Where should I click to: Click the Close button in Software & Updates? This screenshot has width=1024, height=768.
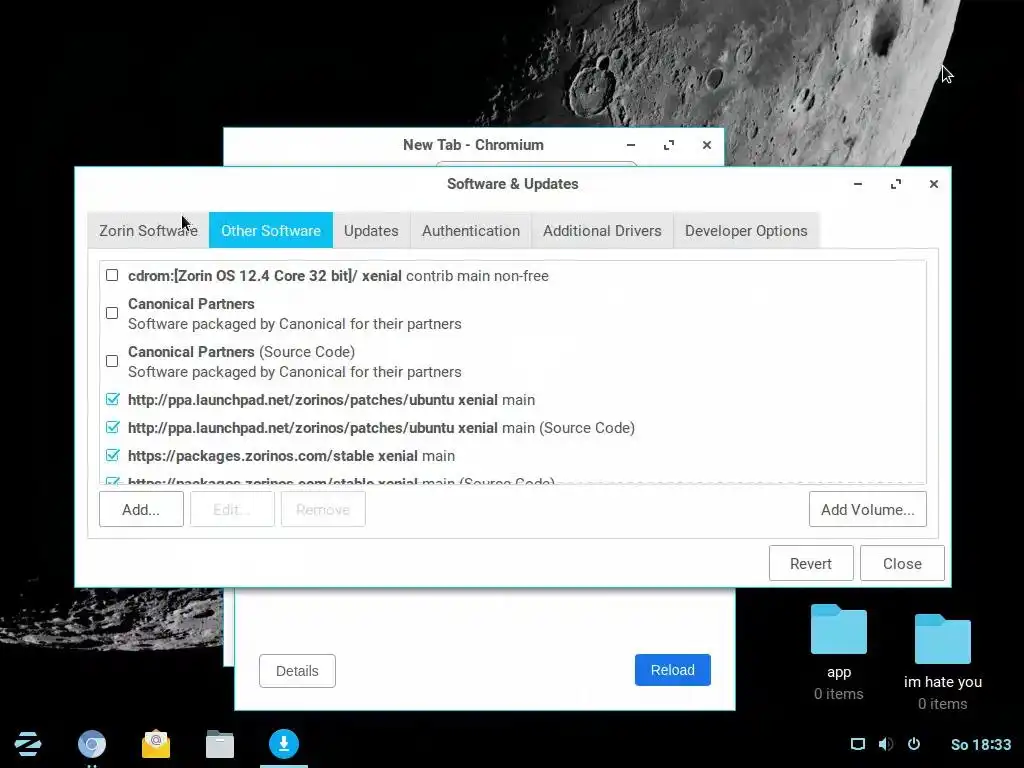(x=902, y=564)
